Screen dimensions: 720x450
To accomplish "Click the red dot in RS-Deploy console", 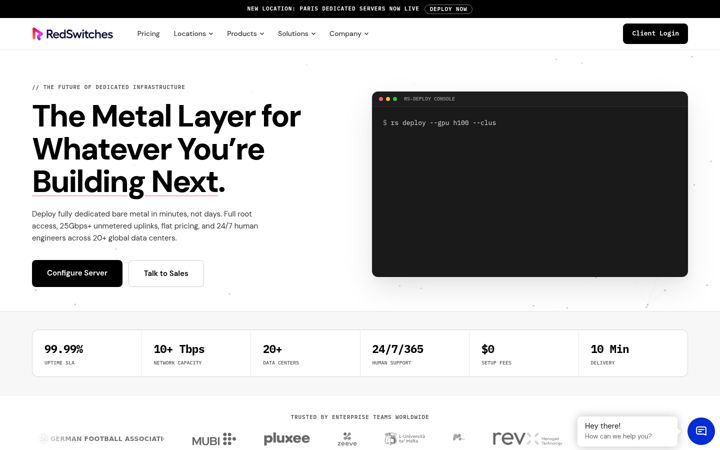I will (381, 99).
